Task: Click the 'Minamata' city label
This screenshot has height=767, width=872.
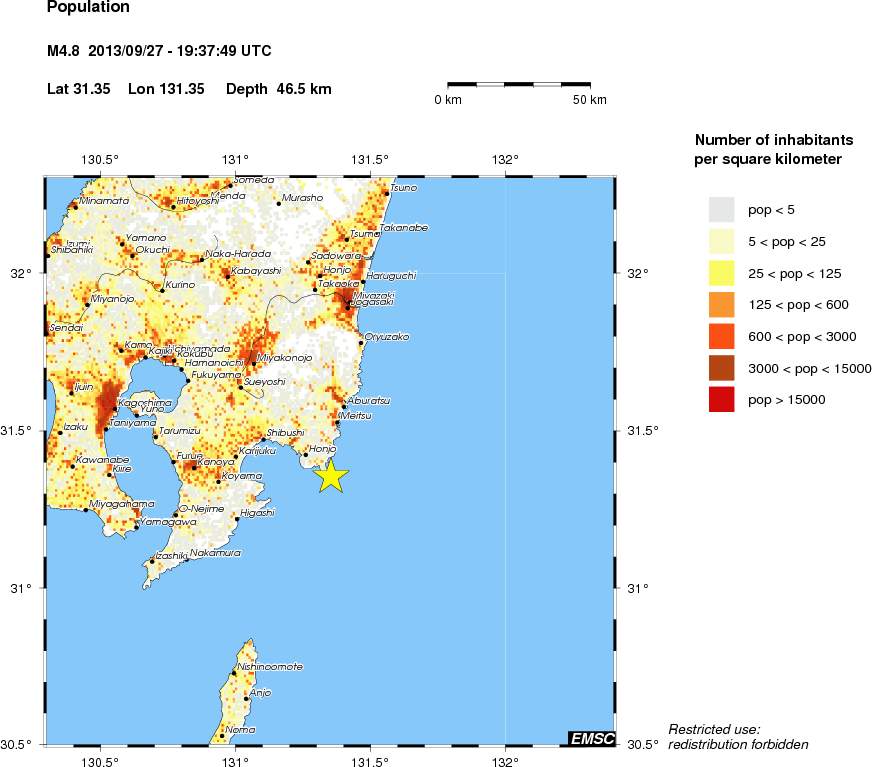Action: coord(104,201)
